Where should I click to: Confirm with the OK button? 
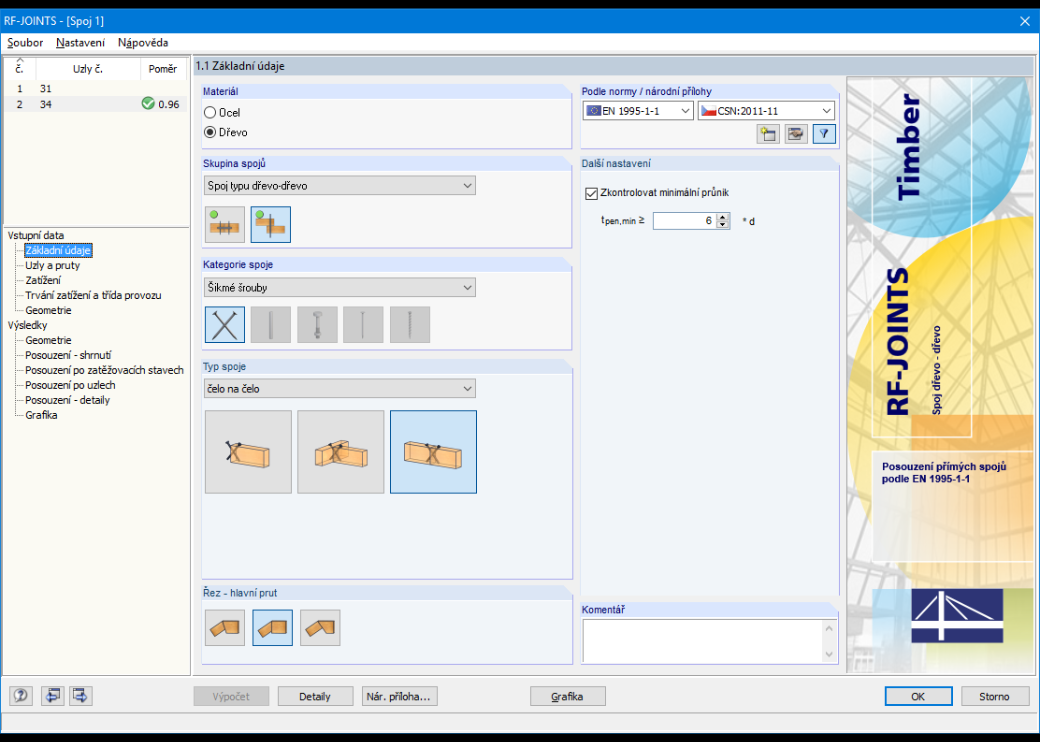(x=918, y=696)
